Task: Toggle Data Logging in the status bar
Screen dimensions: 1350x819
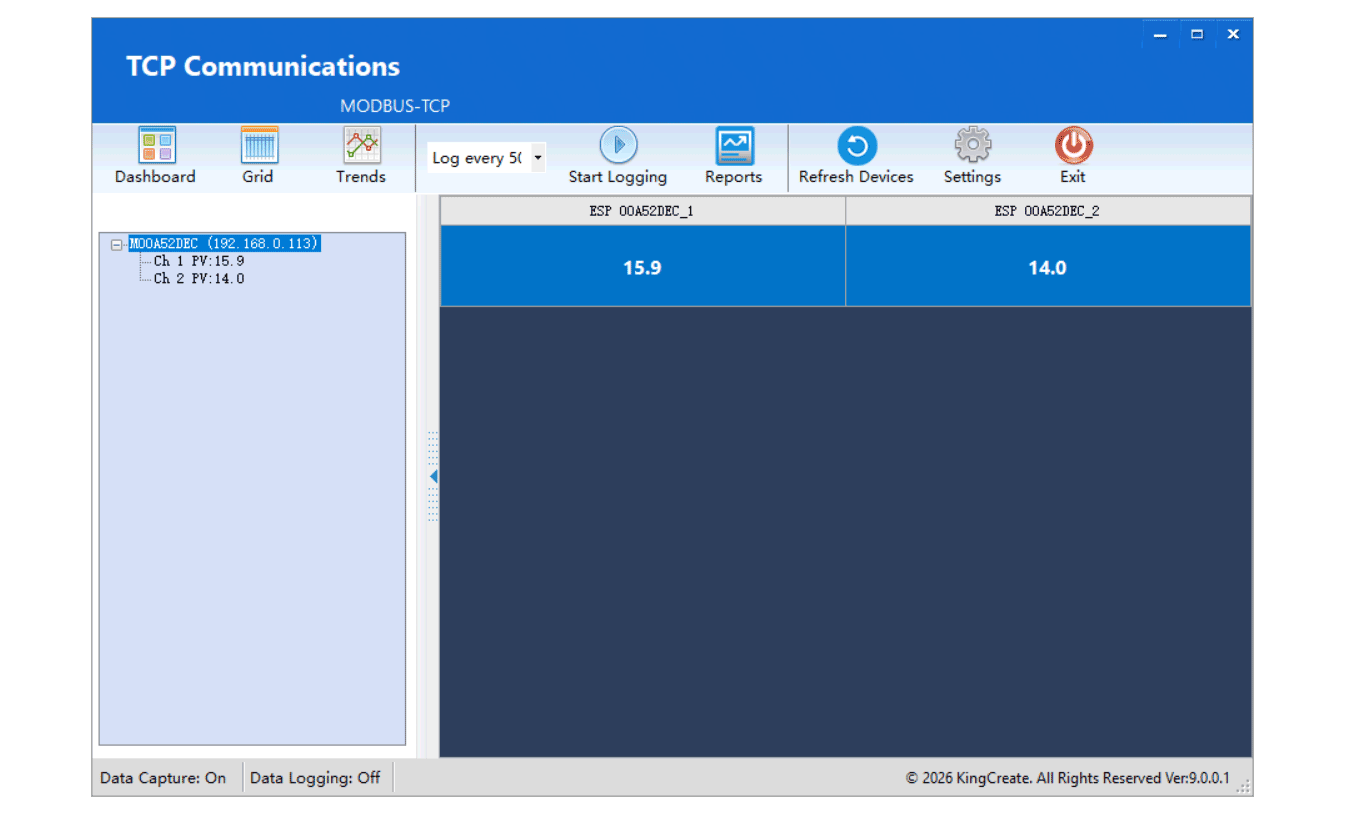Action: [316, 777]
